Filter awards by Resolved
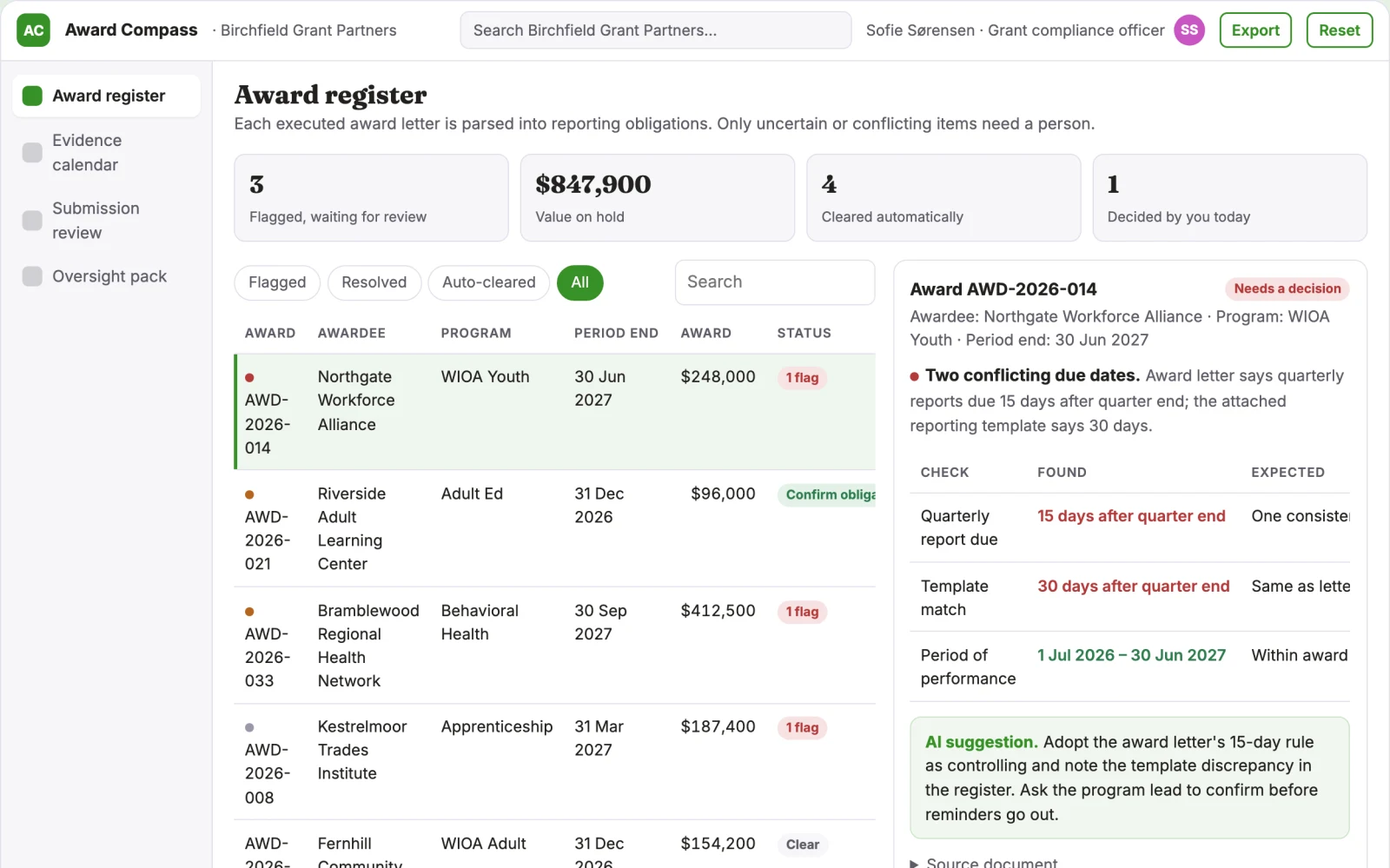 coord(374,282)
